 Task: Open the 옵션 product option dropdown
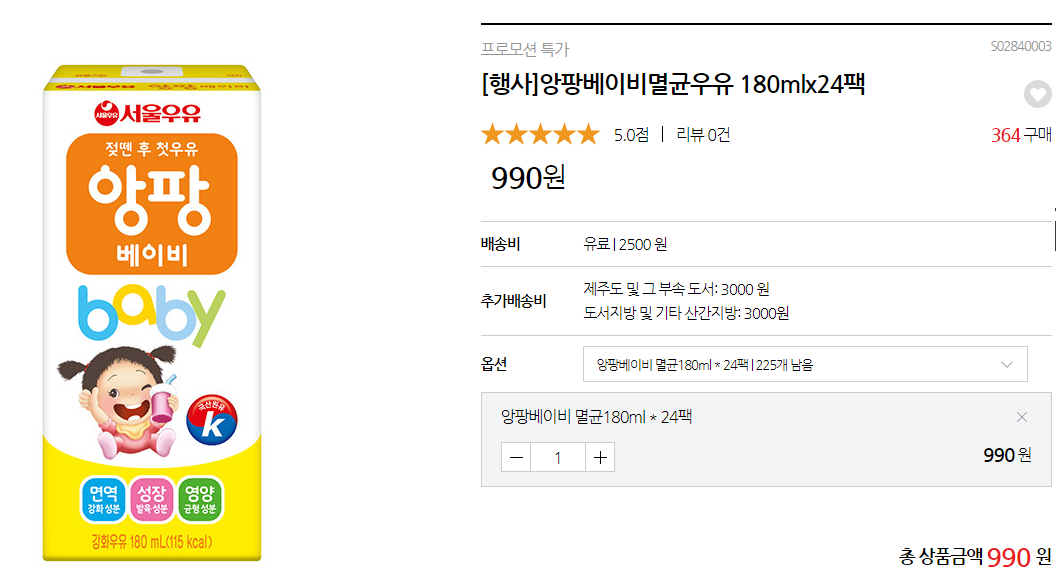point(804,364)
